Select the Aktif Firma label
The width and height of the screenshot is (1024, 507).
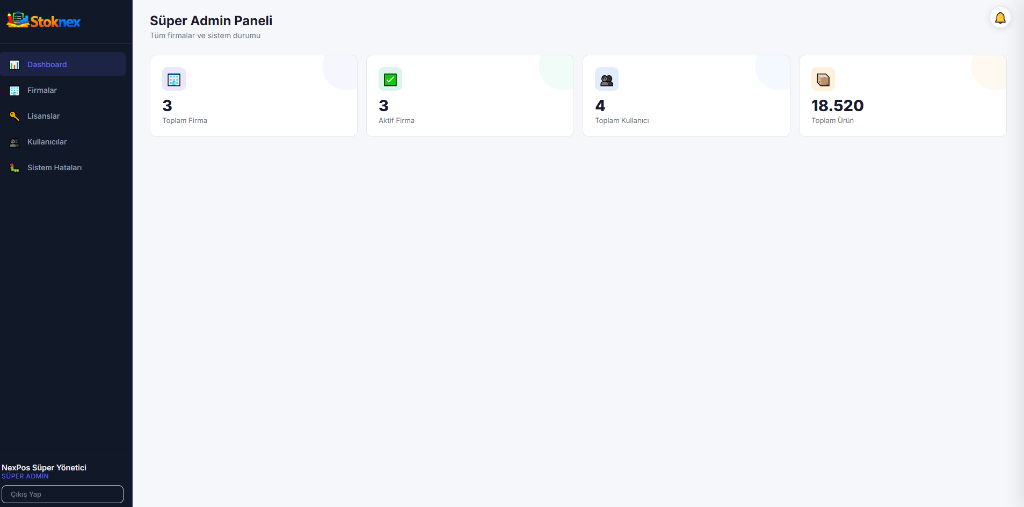[396, 121]
